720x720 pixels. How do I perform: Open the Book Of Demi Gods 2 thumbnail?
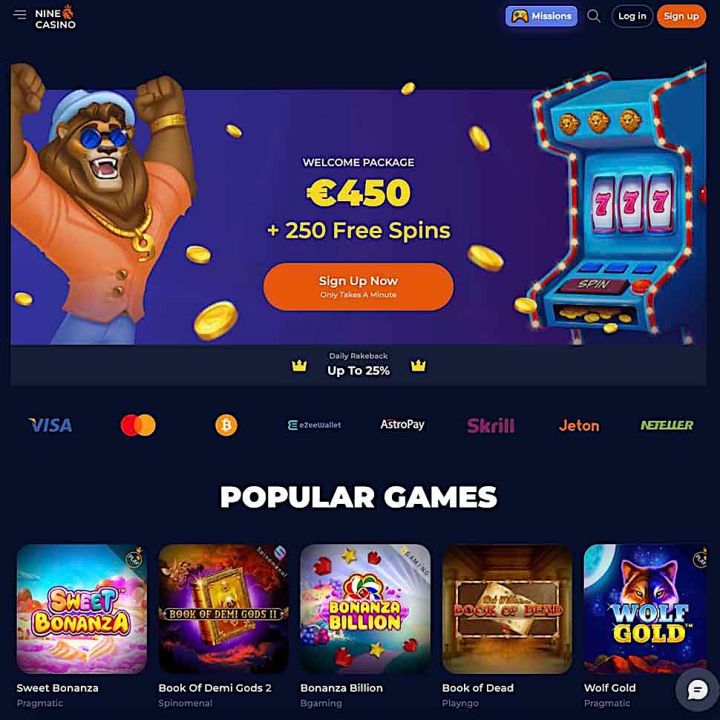(223, 608)
